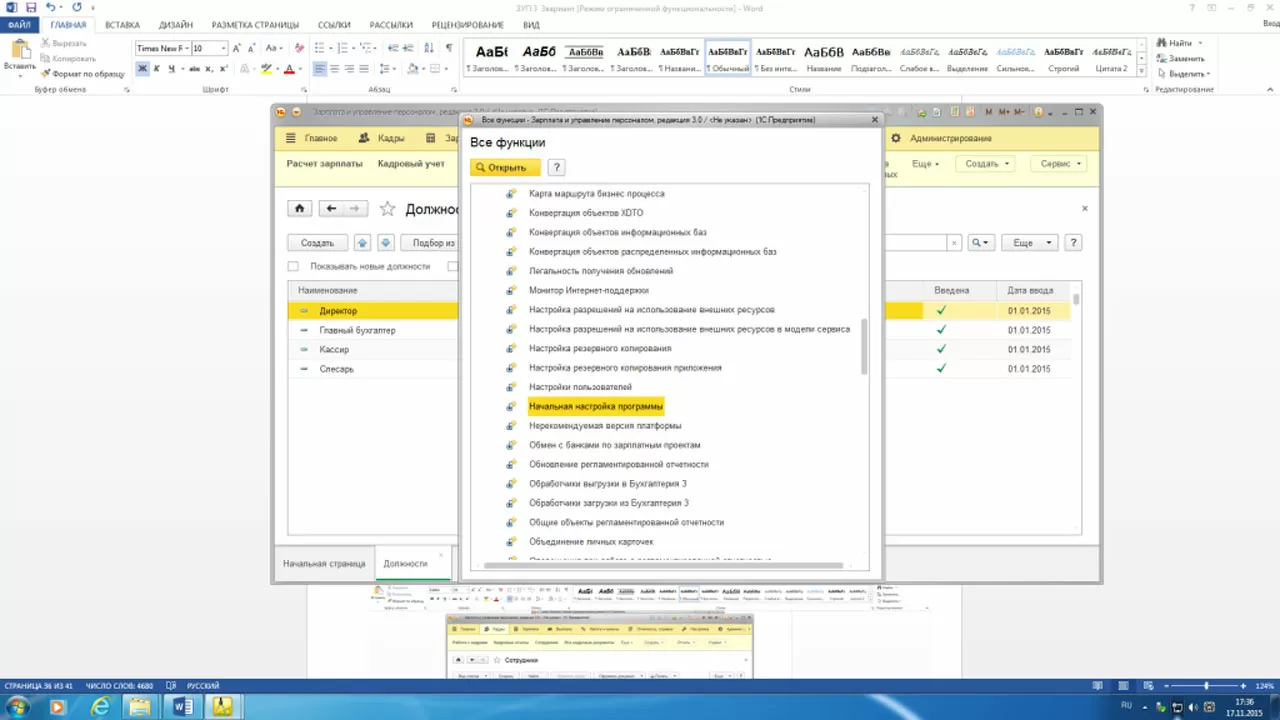Apply bold formatting in Word ribbon
Viewport: 1280px width, 720px height.
point(142,69)
